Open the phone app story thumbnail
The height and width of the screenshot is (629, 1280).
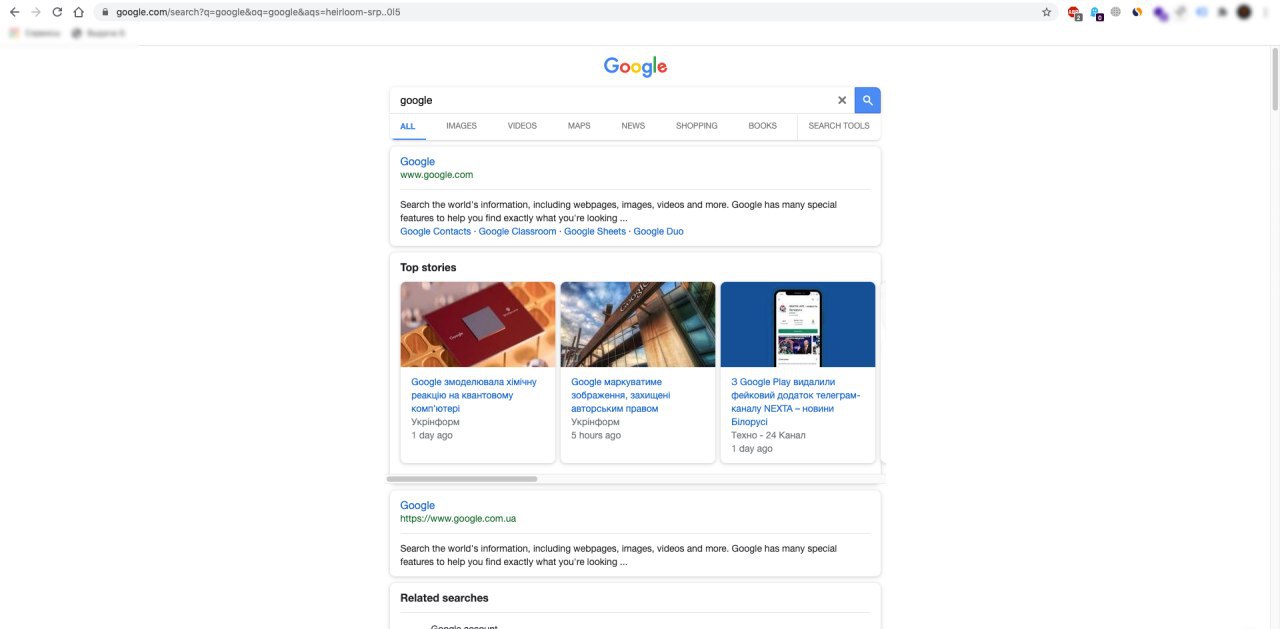[798, 324]
